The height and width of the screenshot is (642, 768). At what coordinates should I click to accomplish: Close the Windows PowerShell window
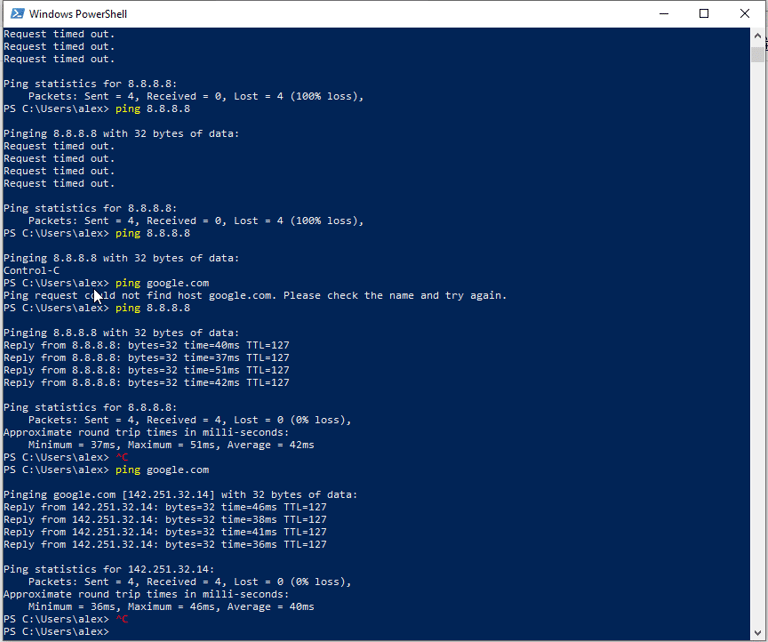[x=744, y=14]
